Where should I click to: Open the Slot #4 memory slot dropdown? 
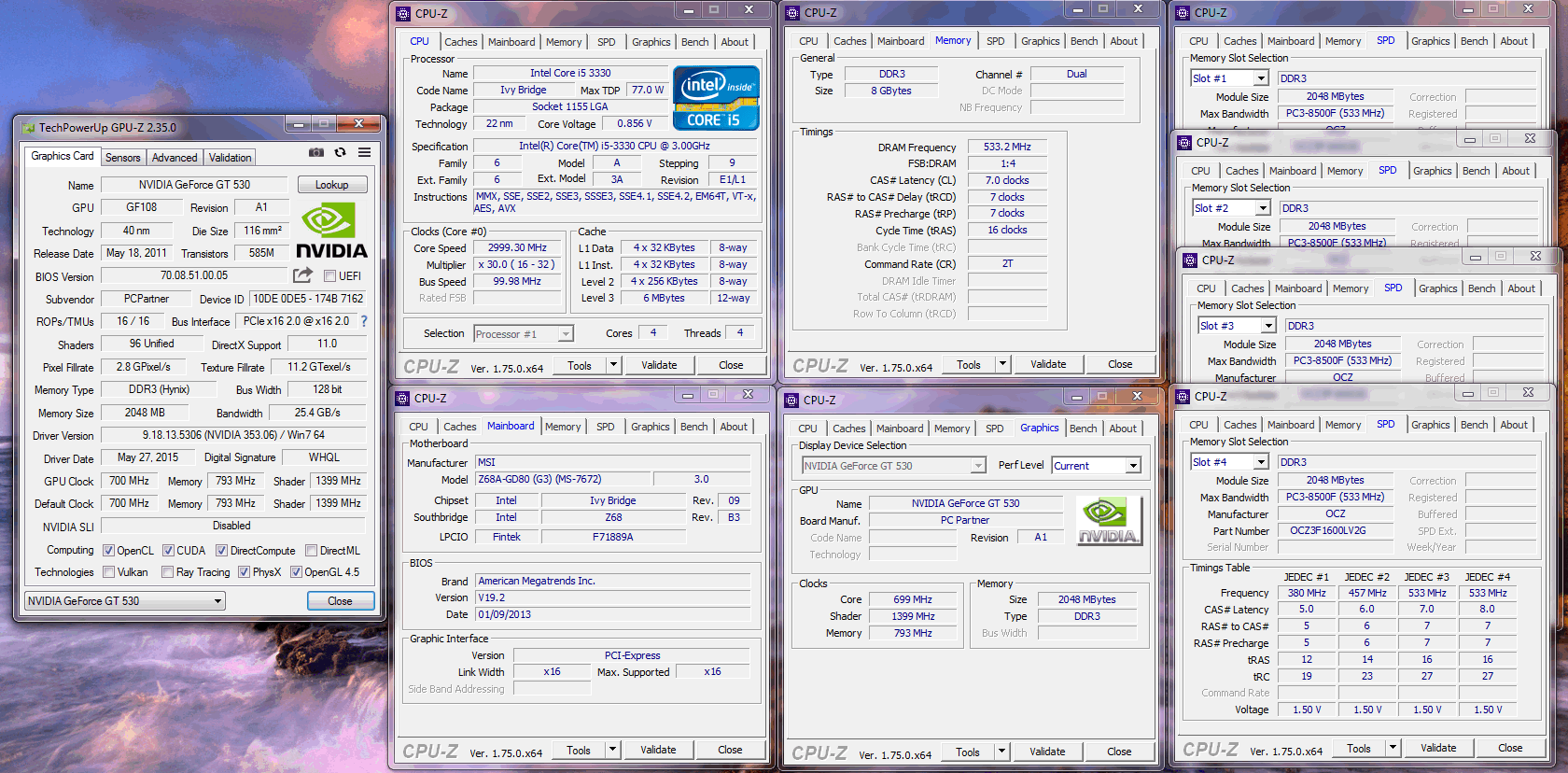[1229, 462]
